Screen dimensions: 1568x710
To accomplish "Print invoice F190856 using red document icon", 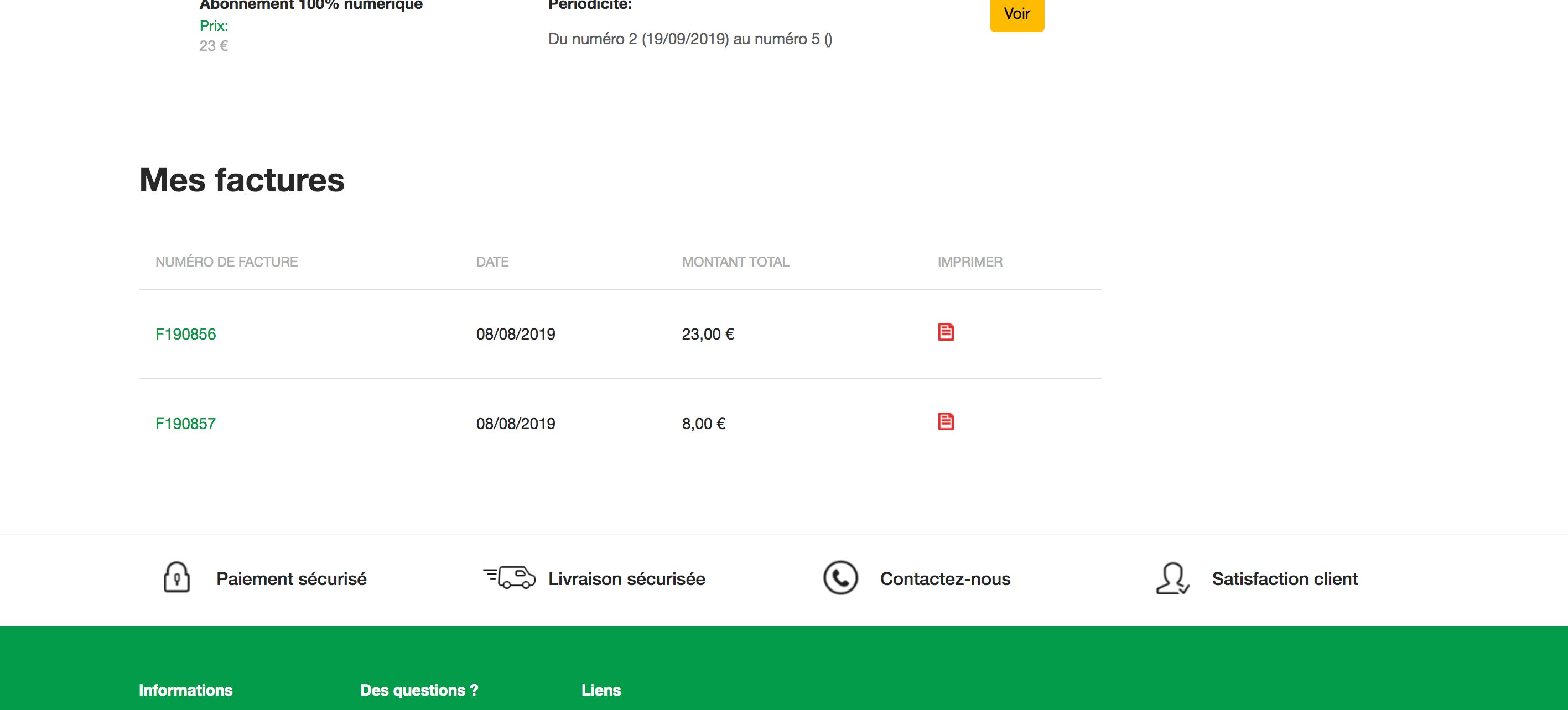I will click(x=946, y=332).
